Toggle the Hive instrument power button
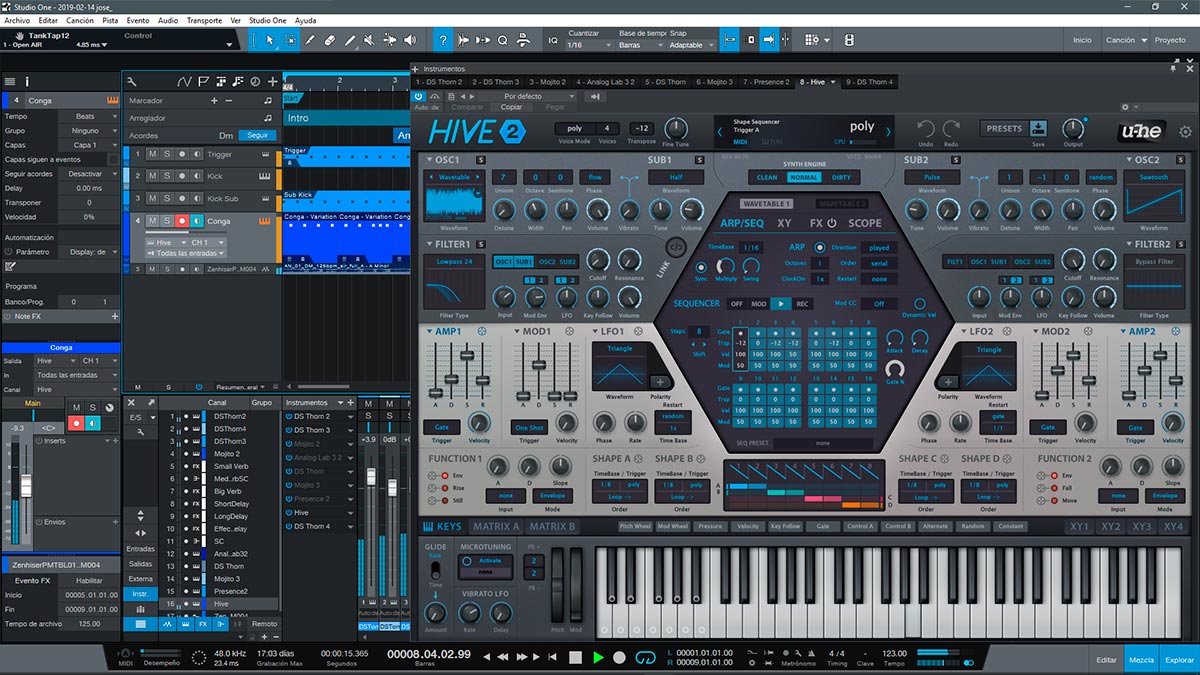The image size is (1200, 675). pyautogui.click(x=418, y=96)
